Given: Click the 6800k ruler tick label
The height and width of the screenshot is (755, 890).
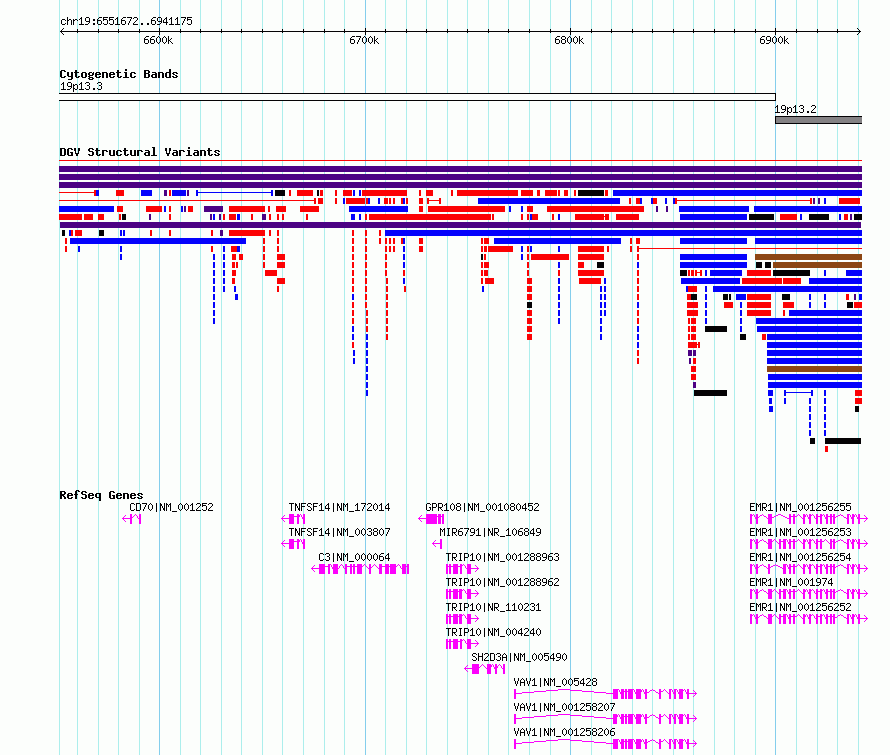Looking at the screenshot, I should pyautogui.click(x=569, y=40).
